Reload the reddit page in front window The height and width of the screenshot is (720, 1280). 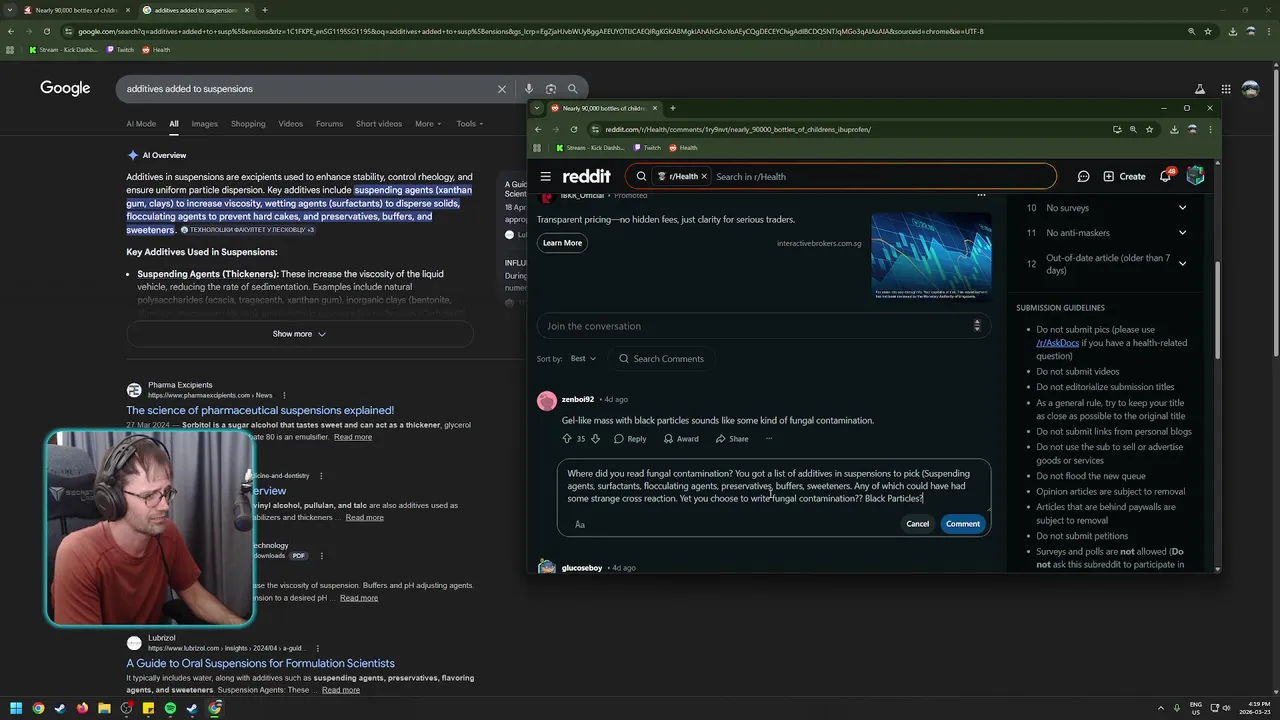point(573,129)
